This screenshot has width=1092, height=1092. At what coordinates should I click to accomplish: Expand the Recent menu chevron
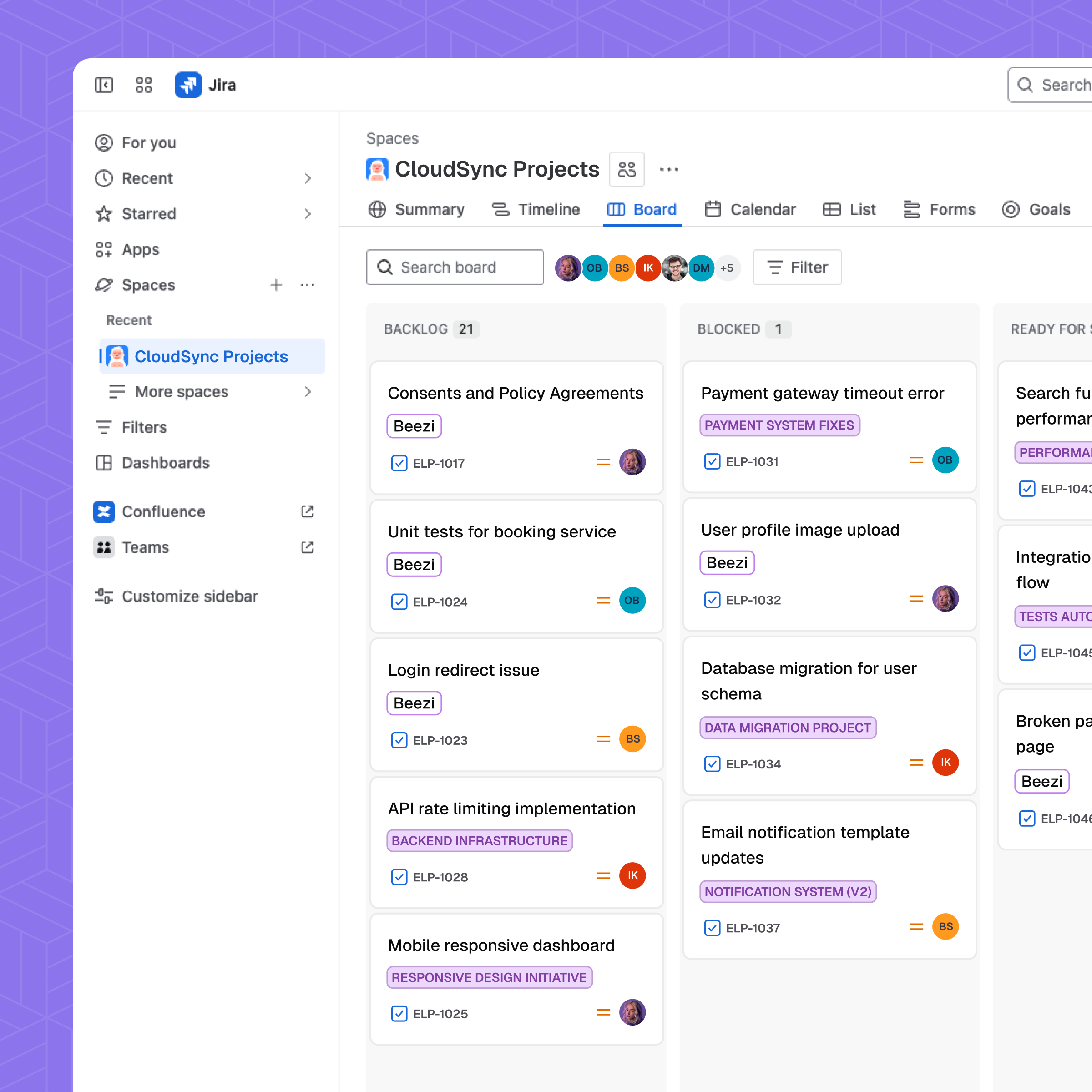pos(308,179)
